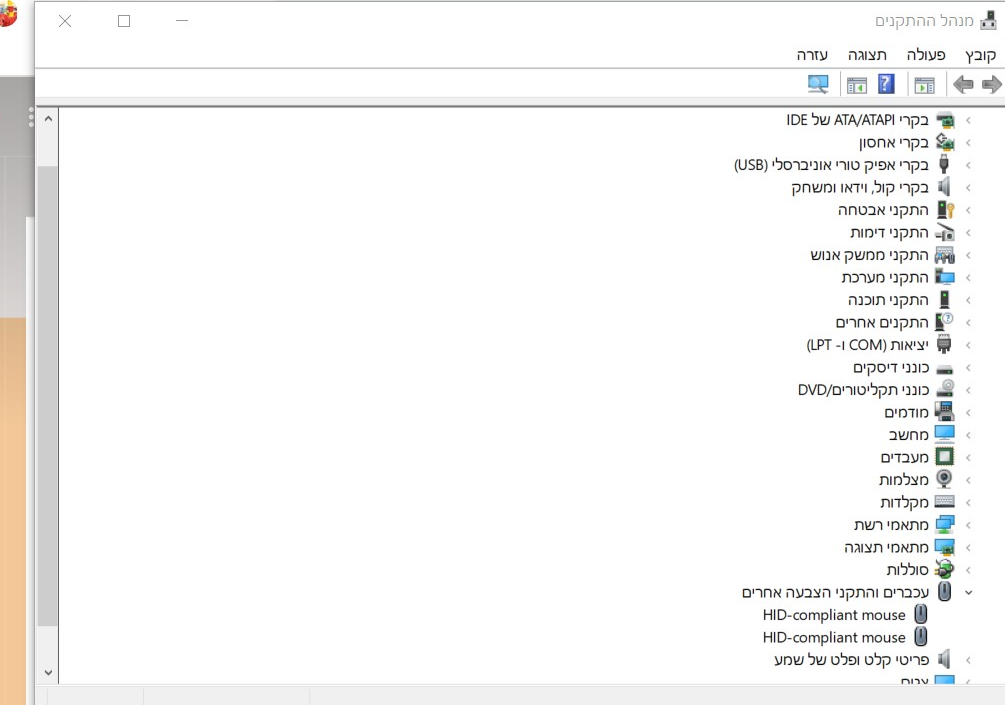Viewport: 1005px width, 705px height.
Task: Click the Device Manager title bar icon
Action: point(988,21)
